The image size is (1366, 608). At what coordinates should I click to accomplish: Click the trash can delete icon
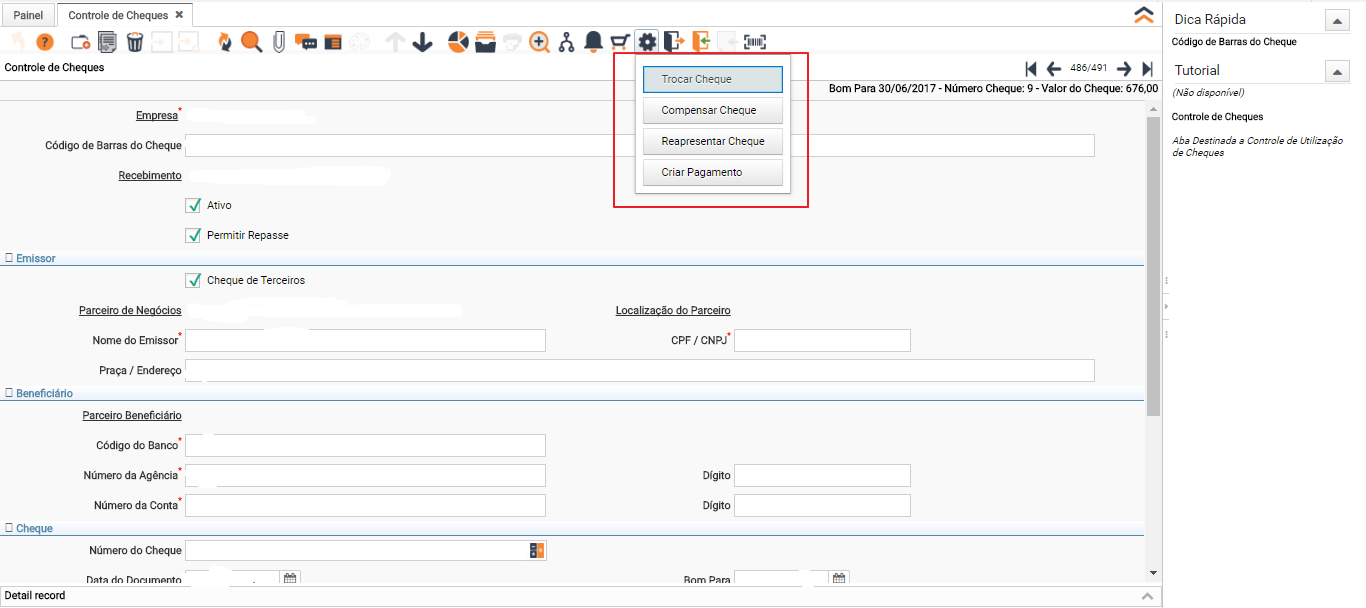pos(135,42)
